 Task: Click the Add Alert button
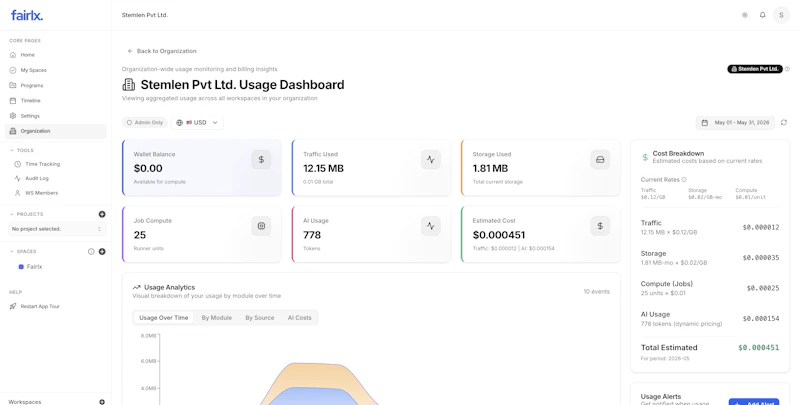coord(754,402)
